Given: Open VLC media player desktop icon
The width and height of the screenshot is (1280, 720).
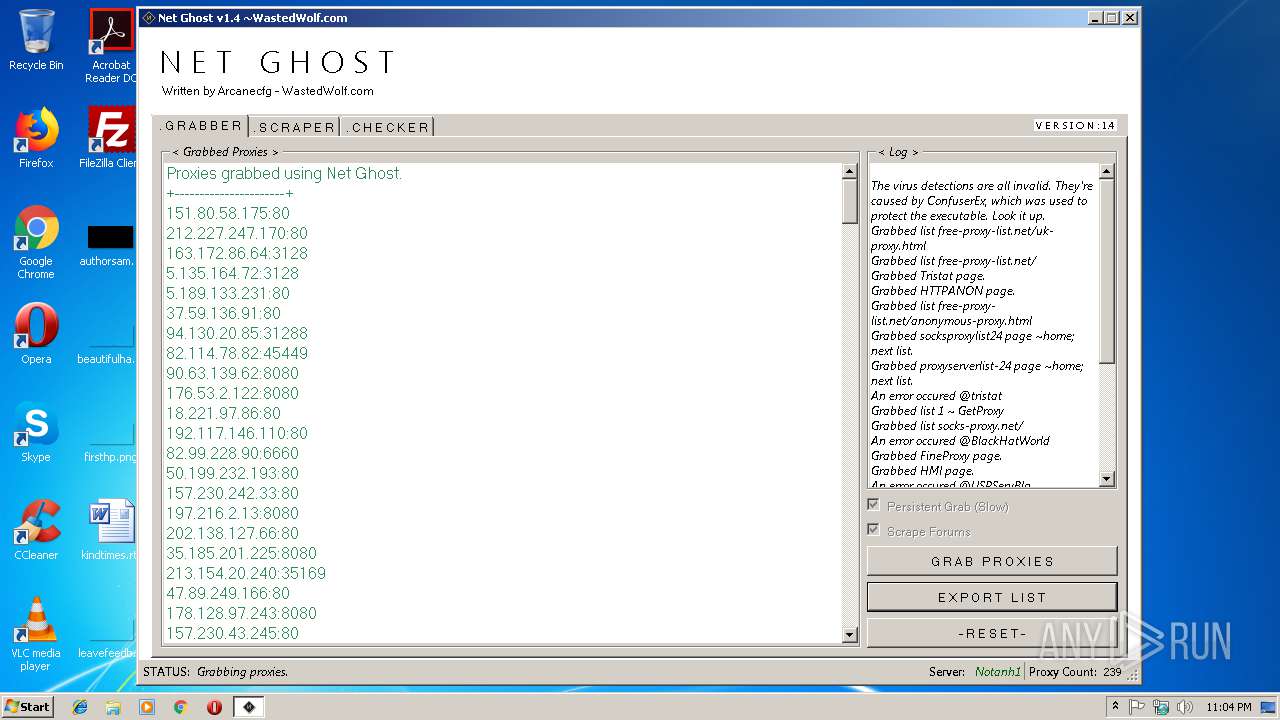Looking at the screenshot, I should 36,634.
